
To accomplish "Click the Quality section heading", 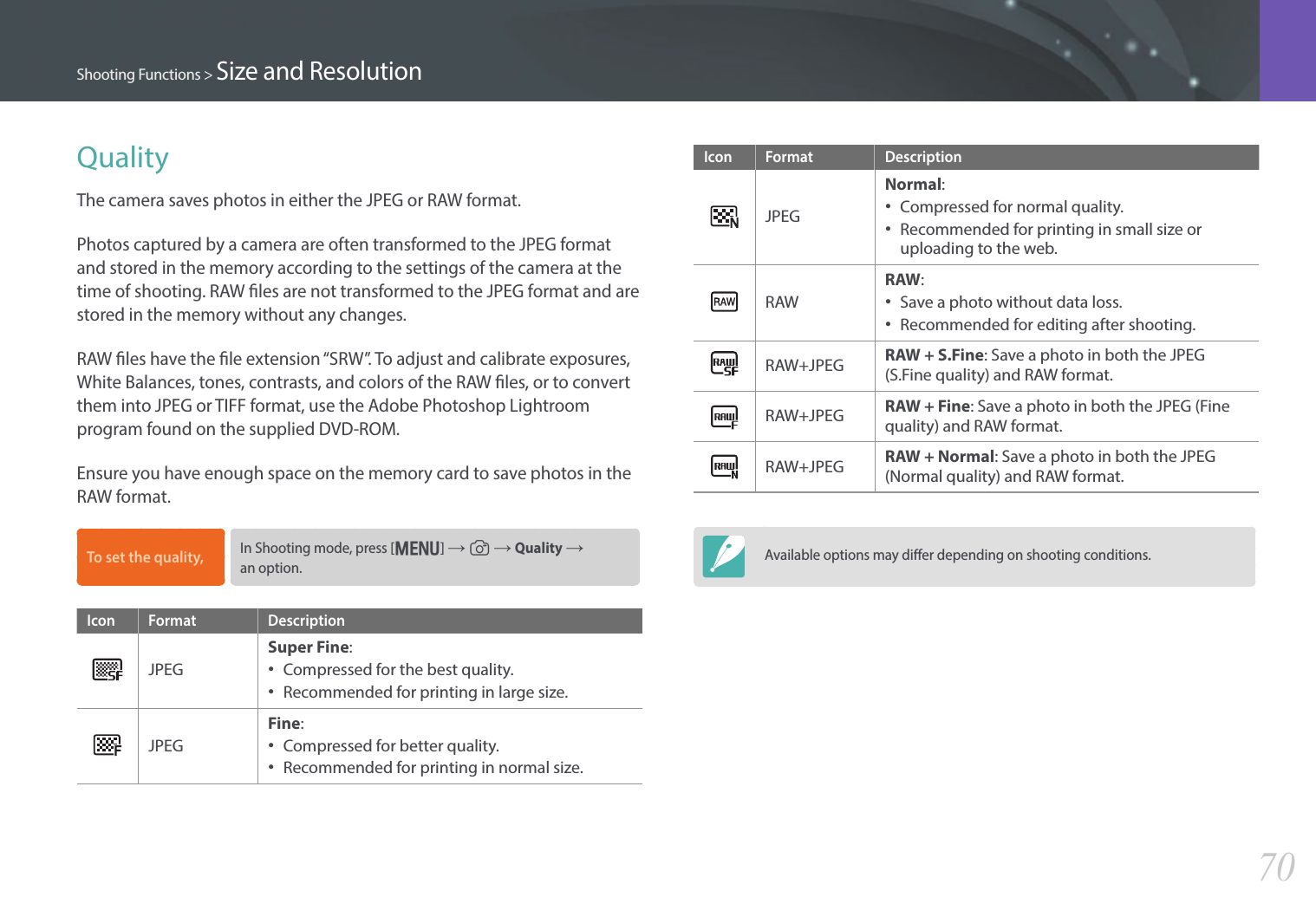I will 122,157.
